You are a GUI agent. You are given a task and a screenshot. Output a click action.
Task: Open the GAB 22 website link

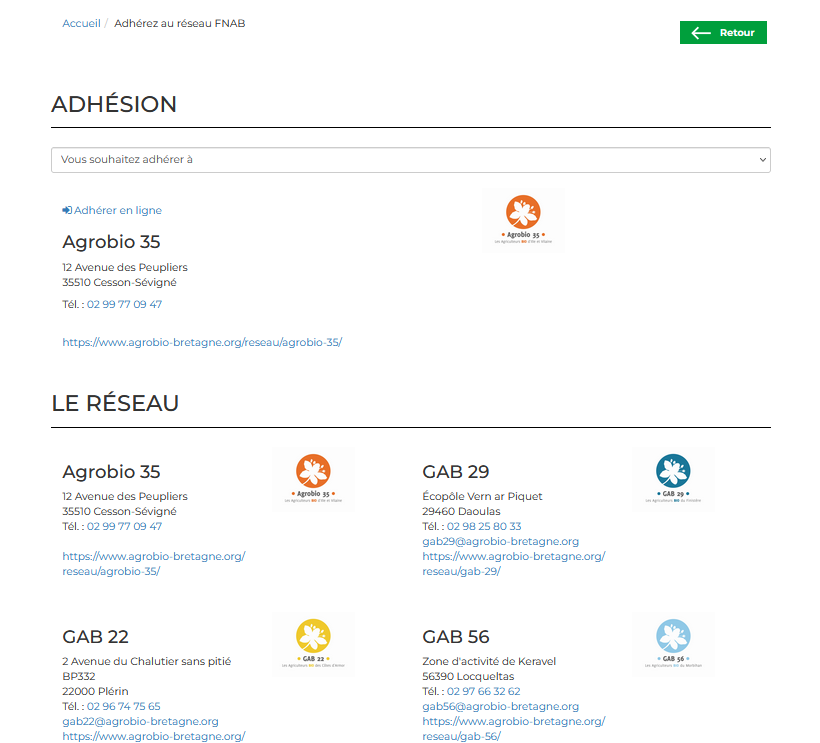coord(154,736)
